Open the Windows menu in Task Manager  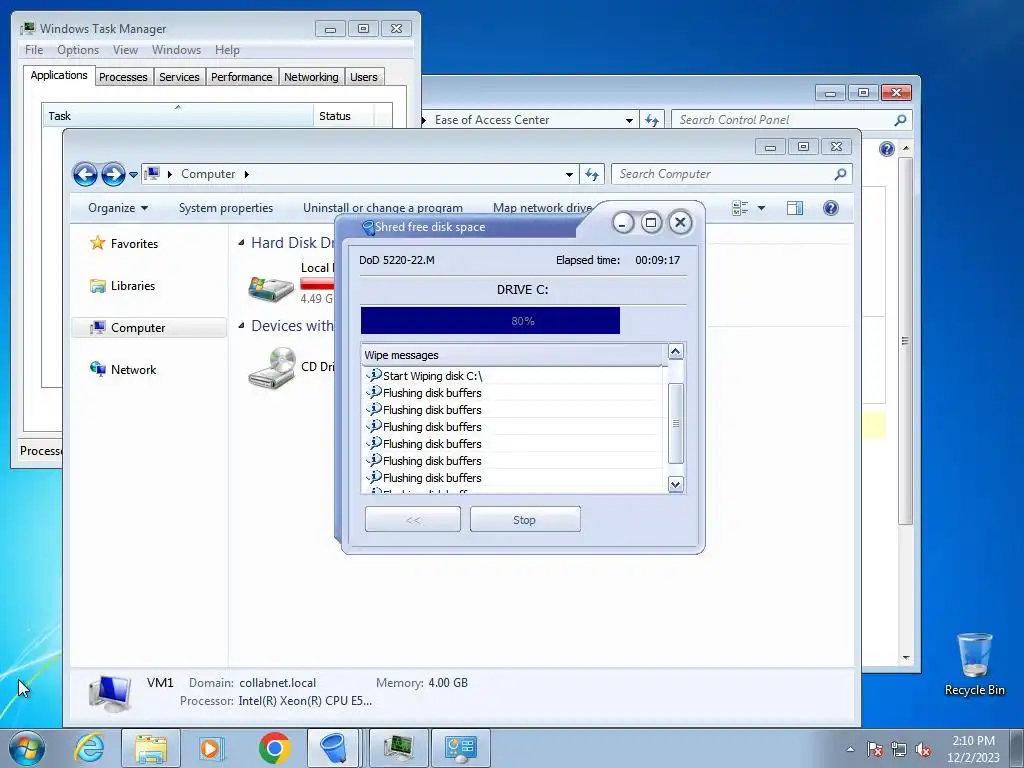tap(176, 50)
